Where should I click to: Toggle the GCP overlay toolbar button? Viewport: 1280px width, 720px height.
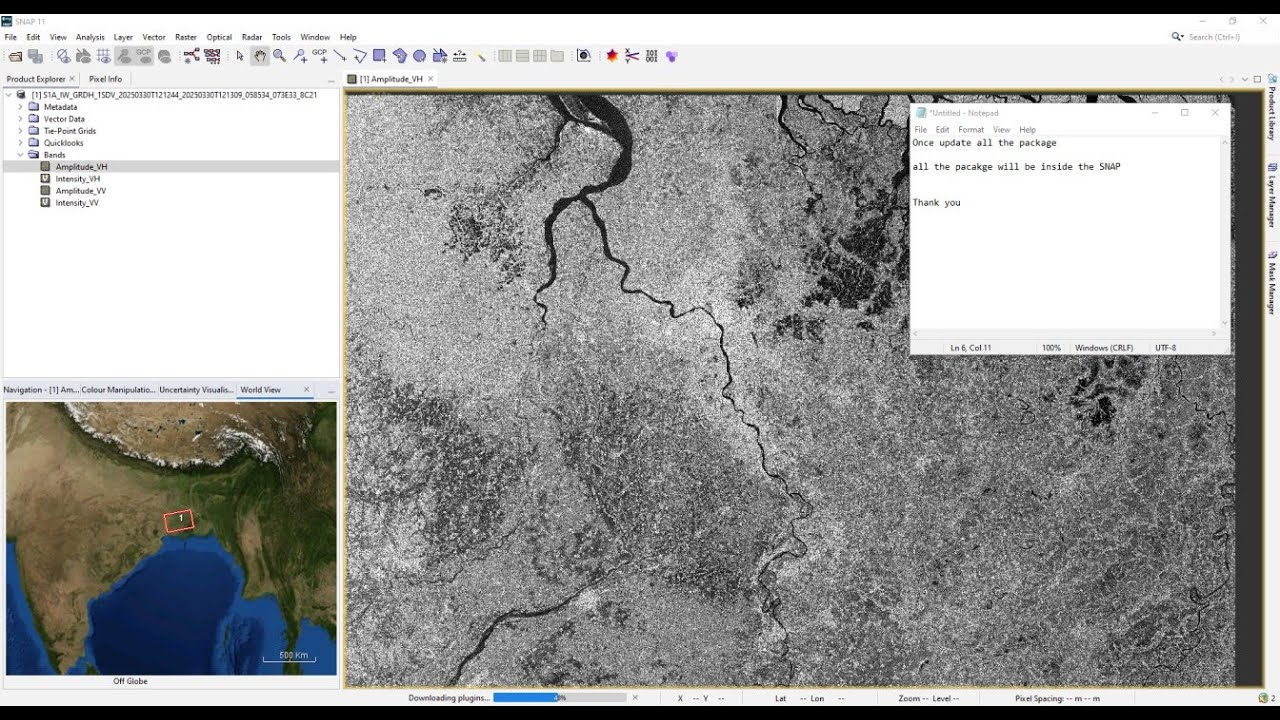click(x=143, y=56)
